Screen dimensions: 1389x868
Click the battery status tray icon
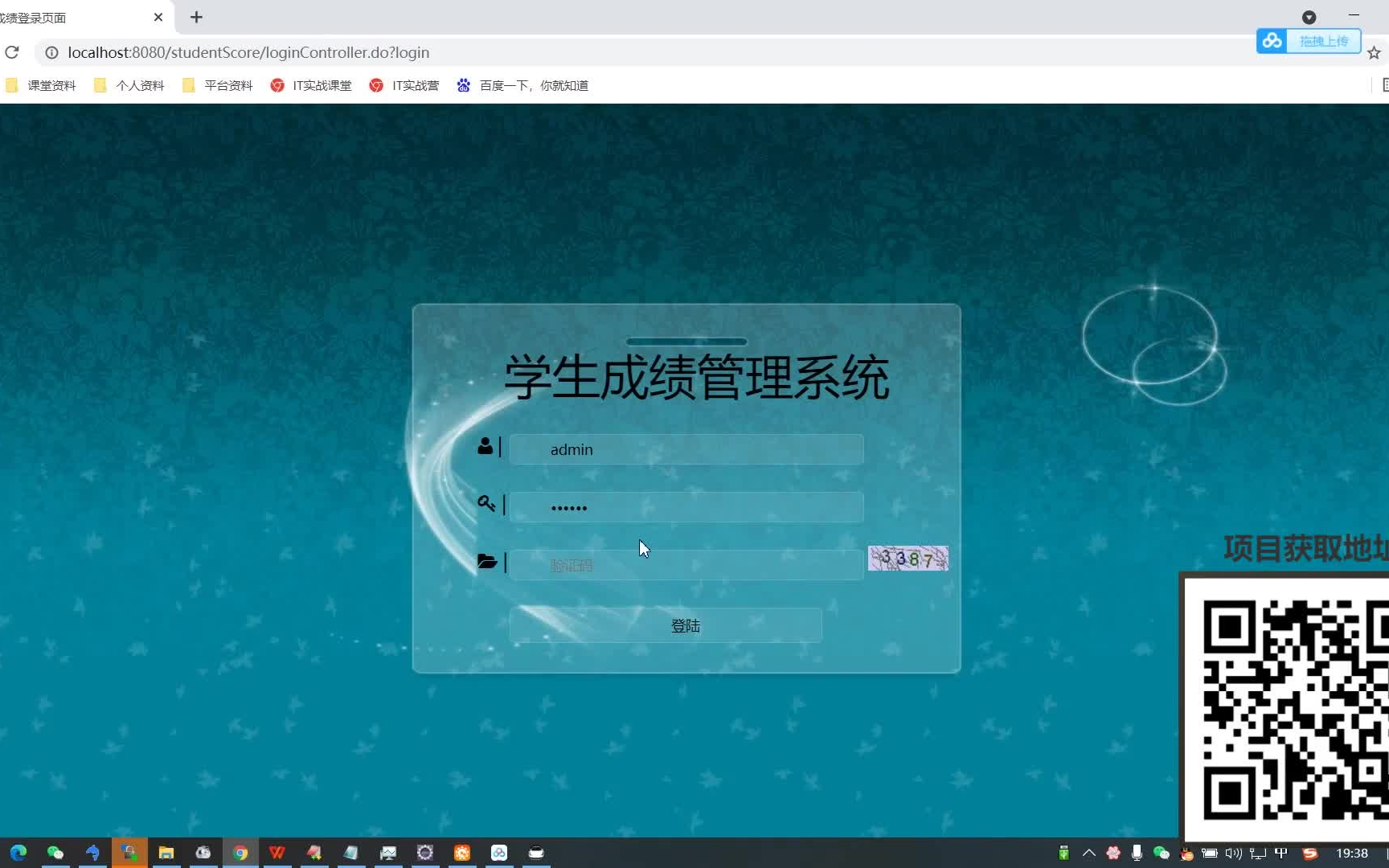point(1210,854)
